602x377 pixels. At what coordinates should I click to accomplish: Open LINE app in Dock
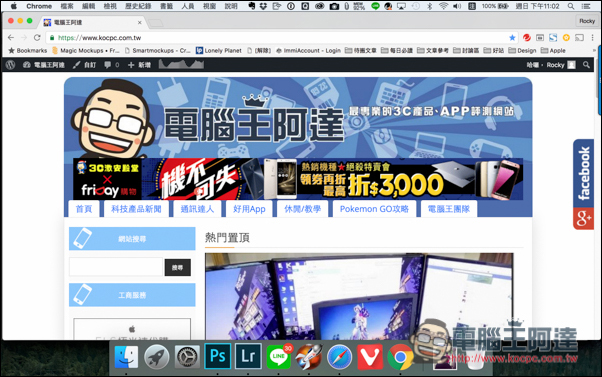(x=279, y=357)
